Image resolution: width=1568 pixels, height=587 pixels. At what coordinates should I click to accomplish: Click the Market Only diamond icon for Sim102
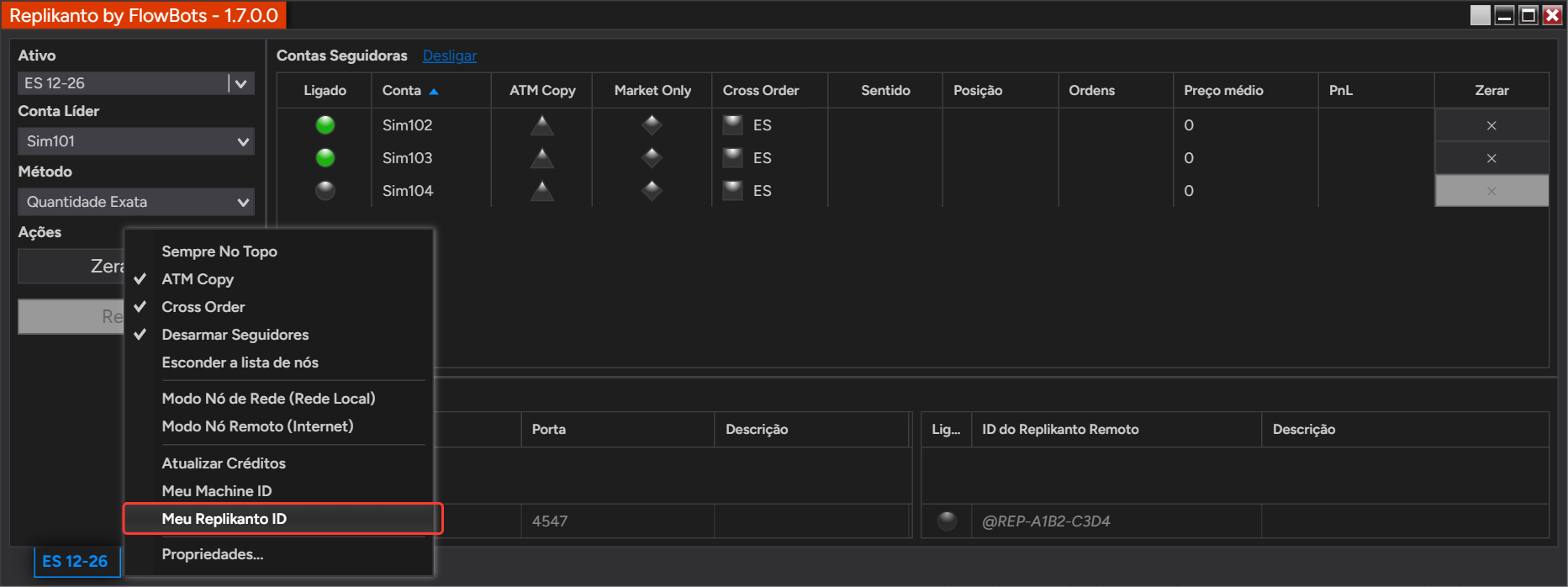(x=652, y=125)
